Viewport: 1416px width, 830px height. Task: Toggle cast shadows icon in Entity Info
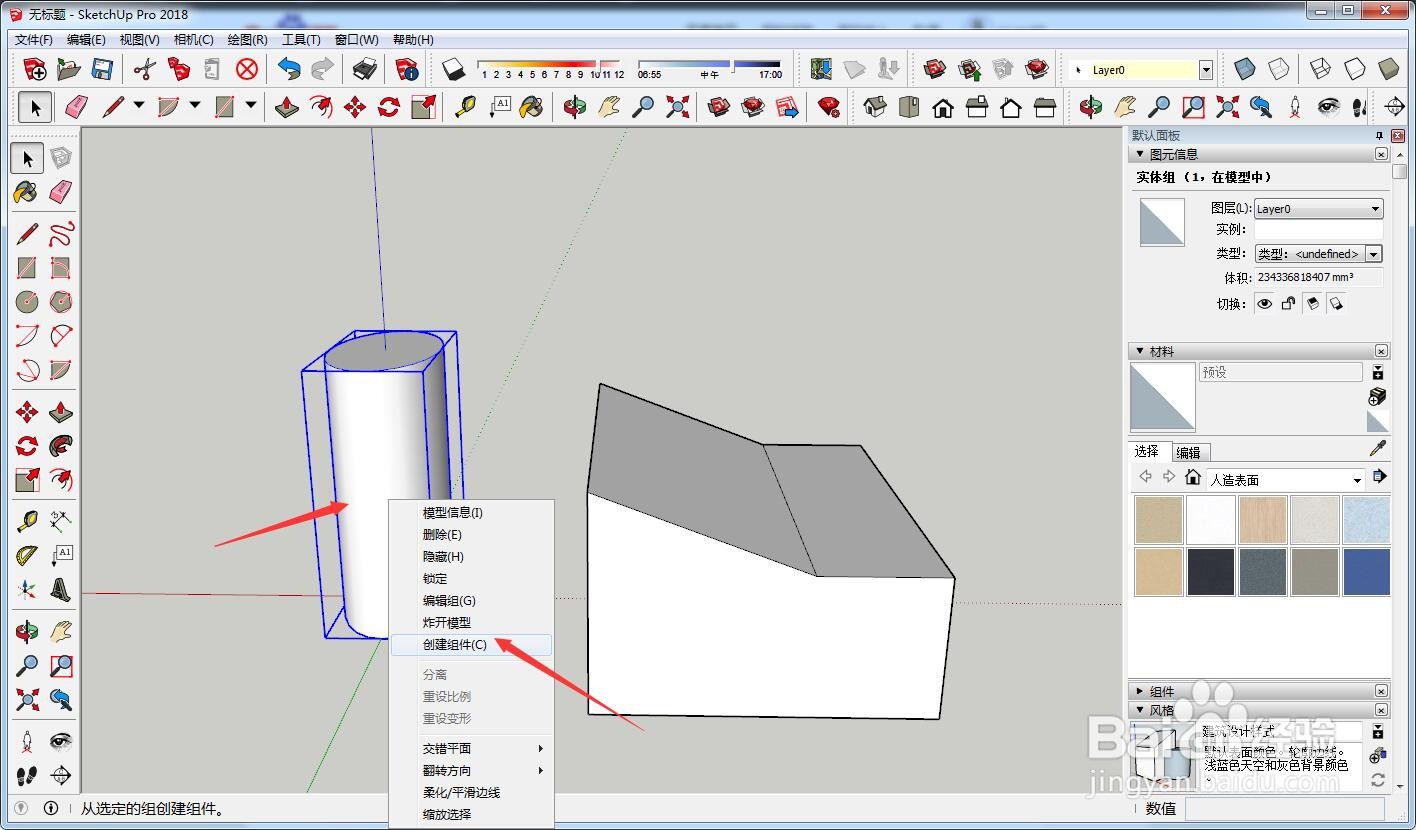click(x=1336, y=303)
